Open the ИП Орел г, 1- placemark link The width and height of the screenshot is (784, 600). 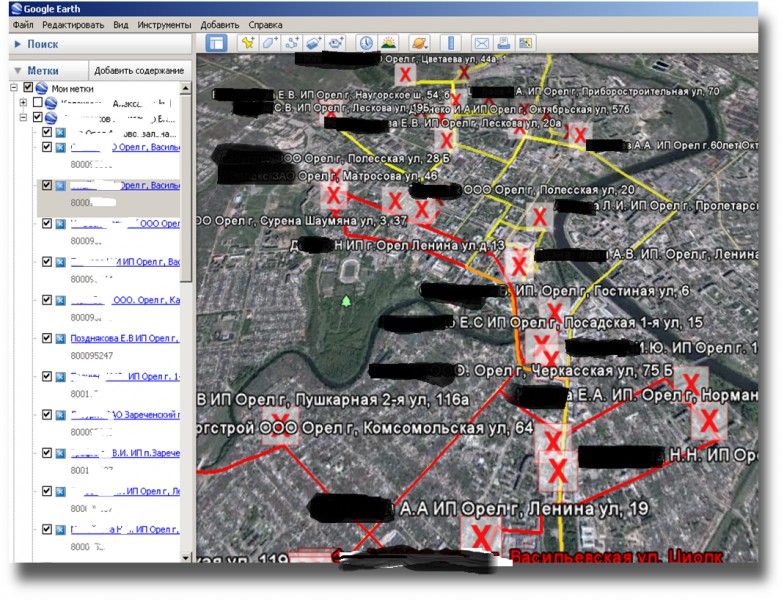click(125, 376)
